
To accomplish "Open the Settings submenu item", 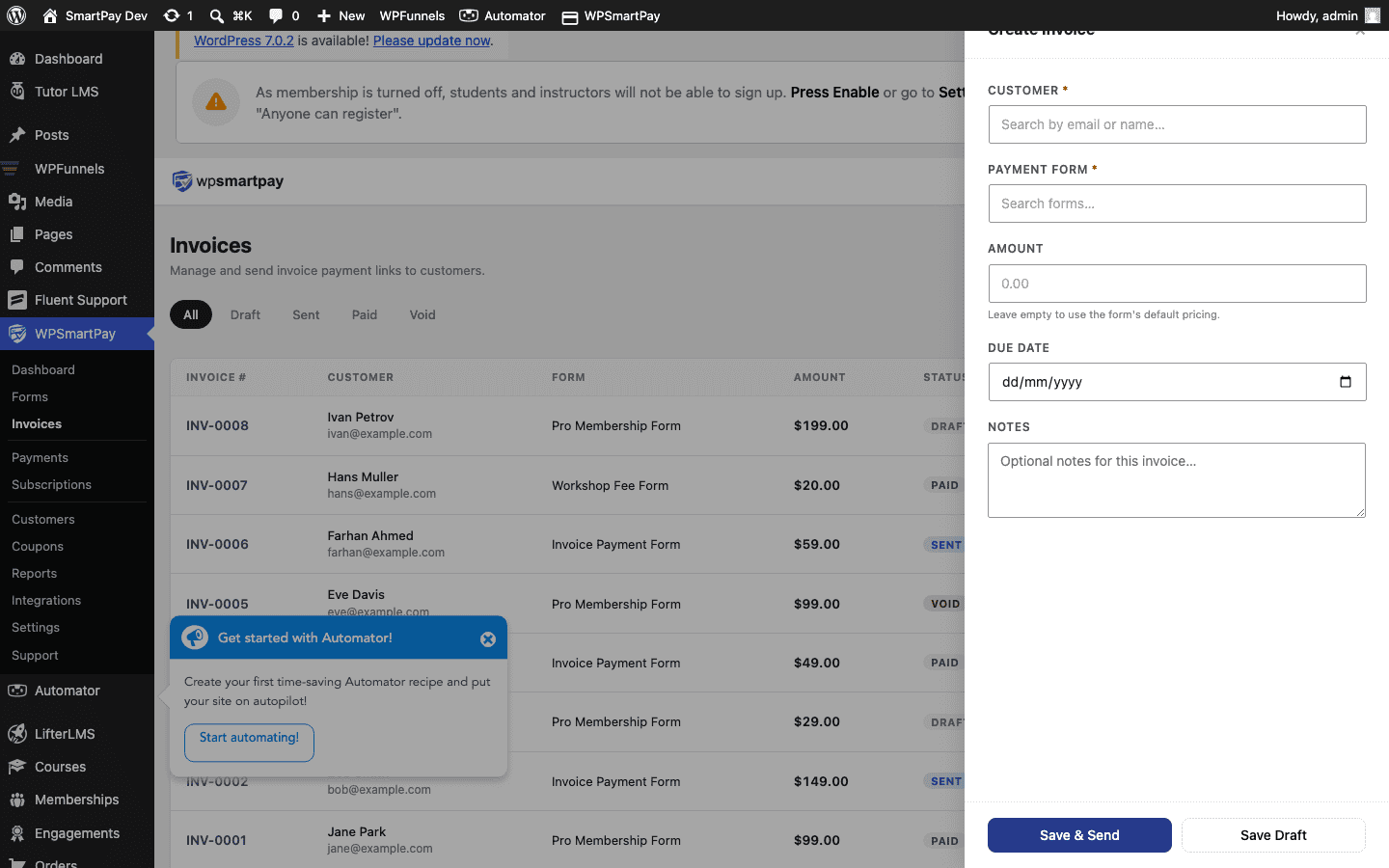I will (x=36, y=627).
